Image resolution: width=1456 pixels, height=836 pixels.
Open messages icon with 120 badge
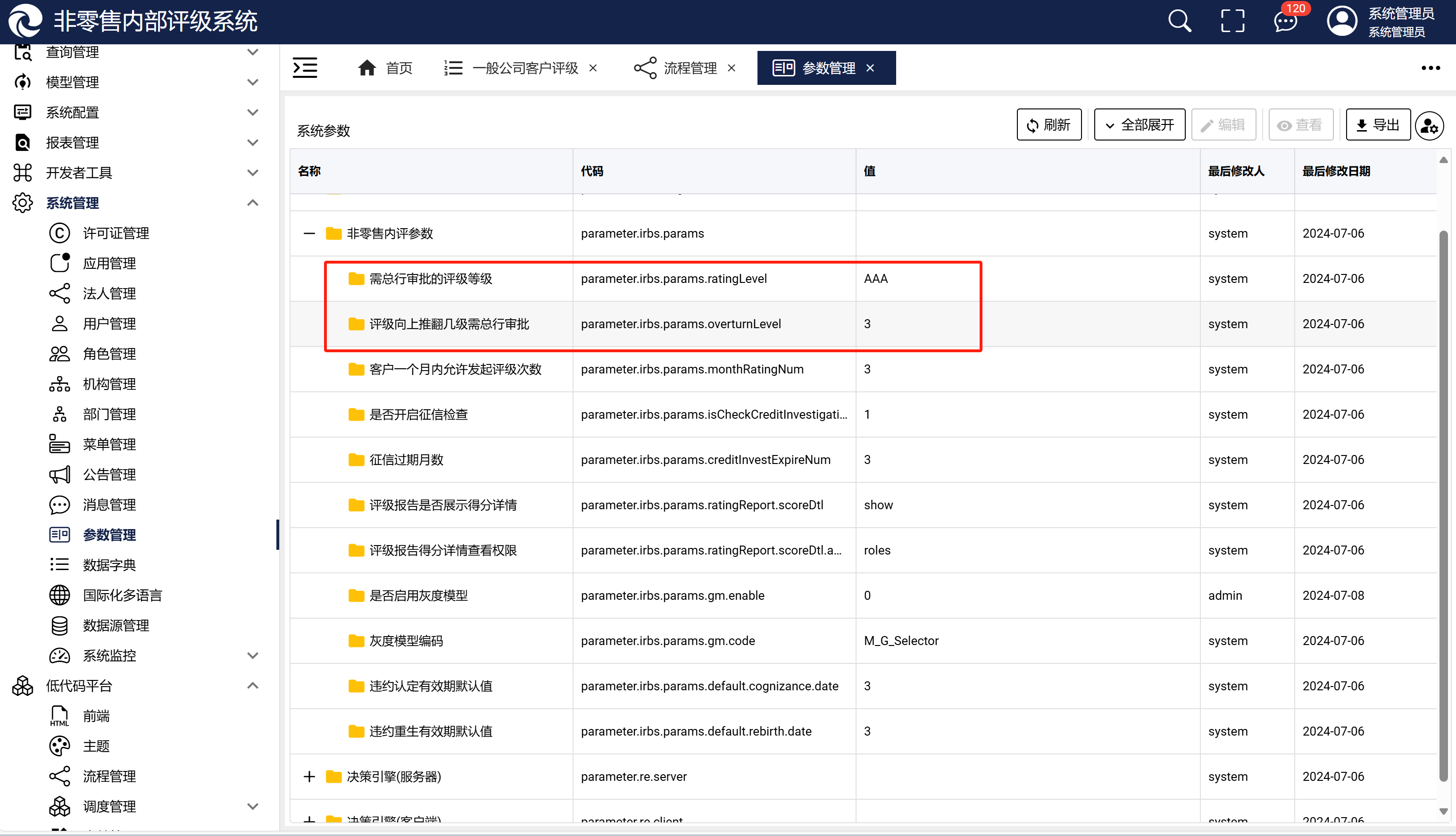coord(1285,22)
